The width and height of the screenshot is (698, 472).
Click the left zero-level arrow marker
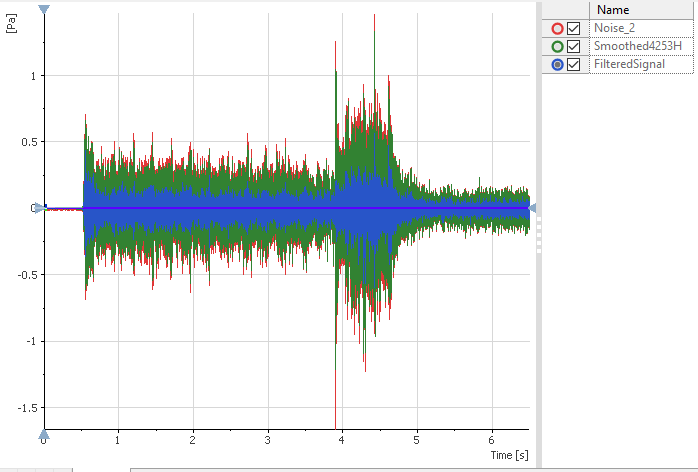pyautogui.click(x=37, y=208)
